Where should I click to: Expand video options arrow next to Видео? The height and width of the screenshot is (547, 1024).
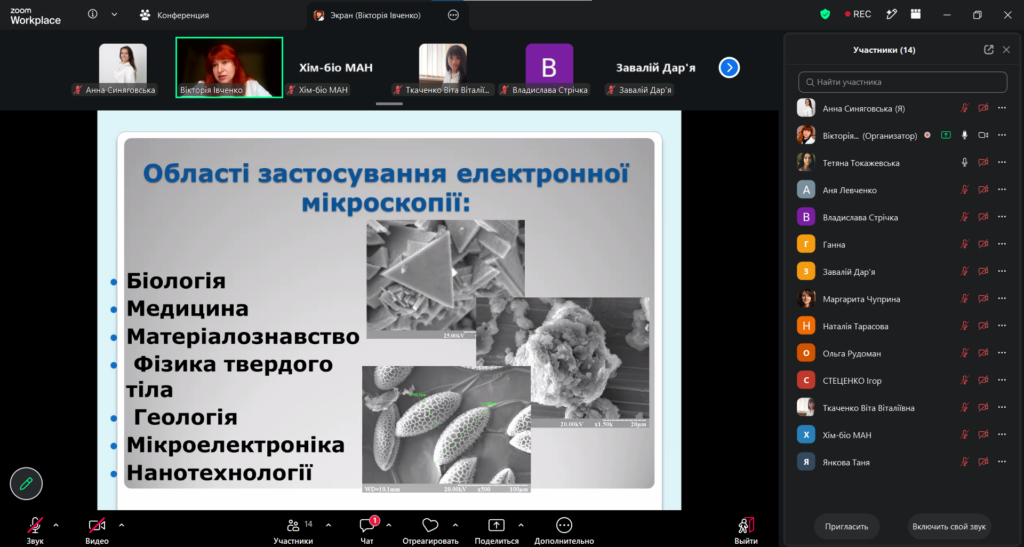[121, 525]
